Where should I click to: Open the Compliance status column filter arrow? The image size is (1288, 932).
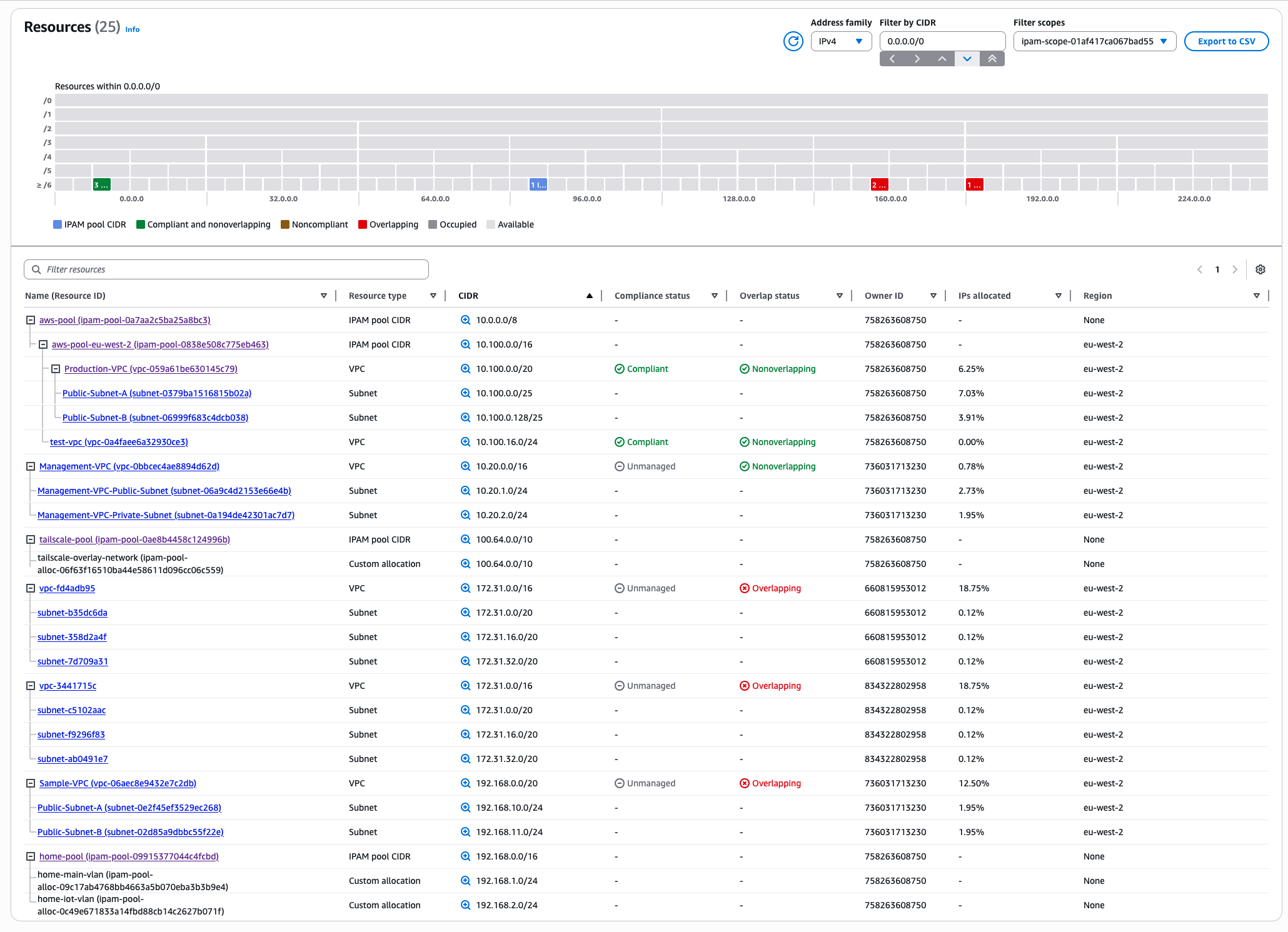714,296
